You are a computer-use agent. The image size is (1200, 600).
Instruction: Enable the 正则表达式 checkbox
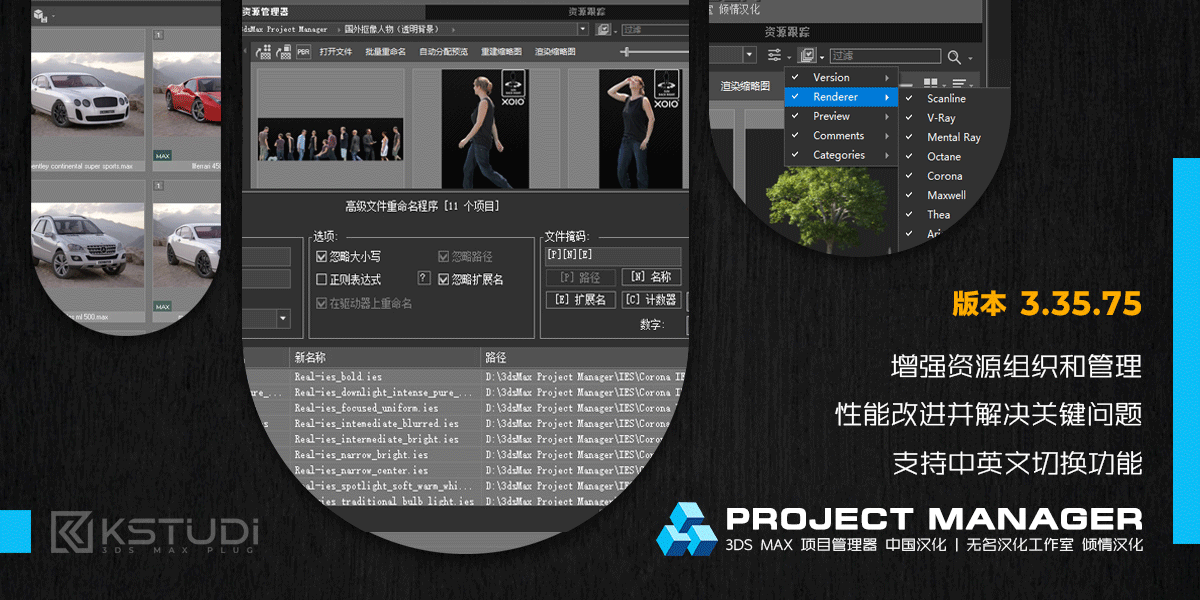[x=321, y=279]
